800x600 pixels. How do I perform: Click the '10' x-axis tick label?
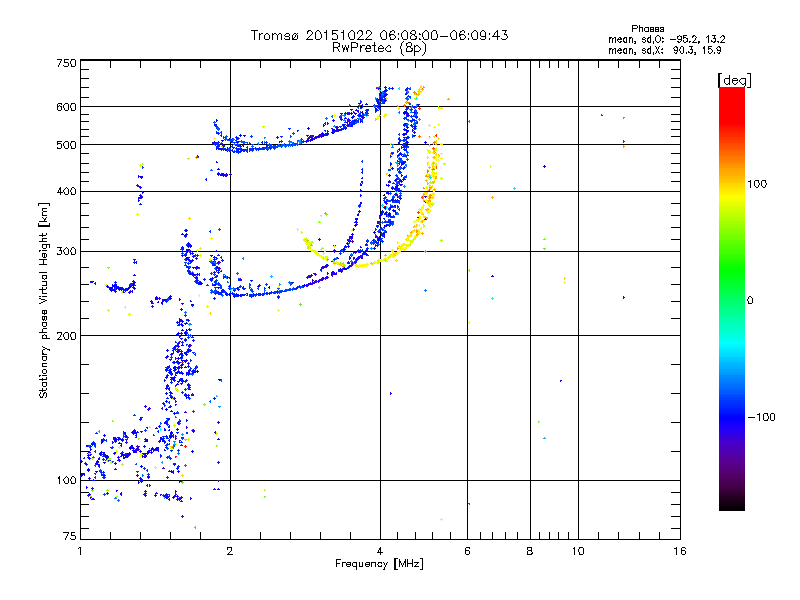(578, 551)
